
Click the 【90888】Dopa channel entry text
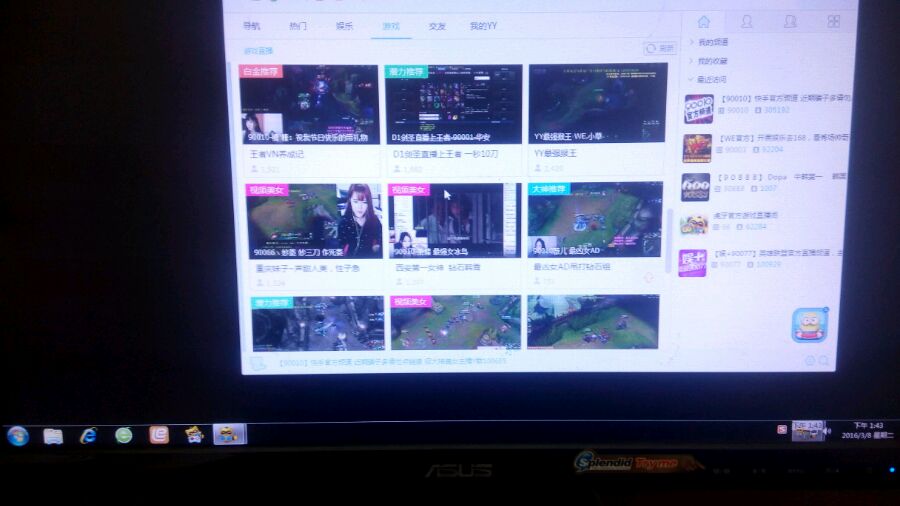(x=781, y=177)
